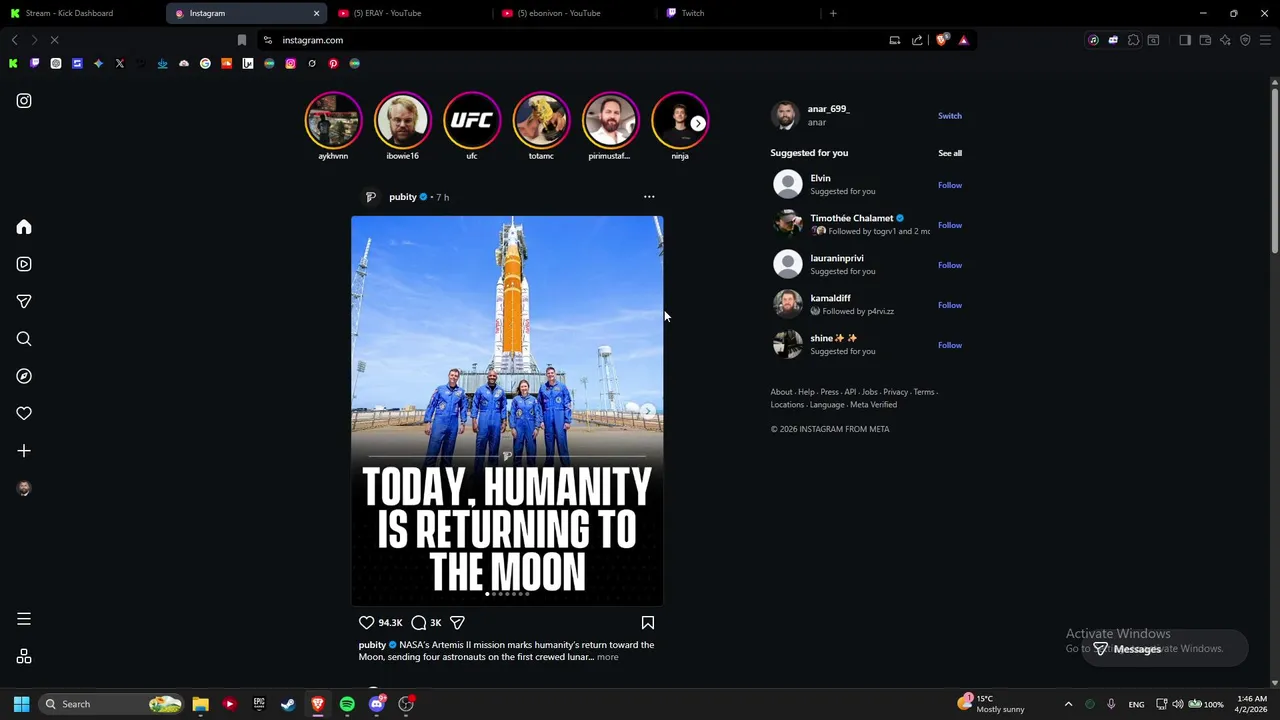Follow lauraninprivi
The width and height of the screenshot is (1280, 720).
point(950,265)
